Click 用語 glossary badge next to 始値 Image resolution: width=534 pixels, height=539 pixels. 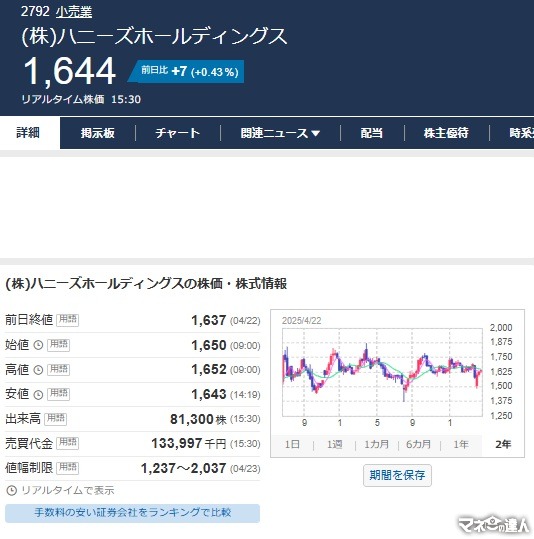(x=58, y=345)
